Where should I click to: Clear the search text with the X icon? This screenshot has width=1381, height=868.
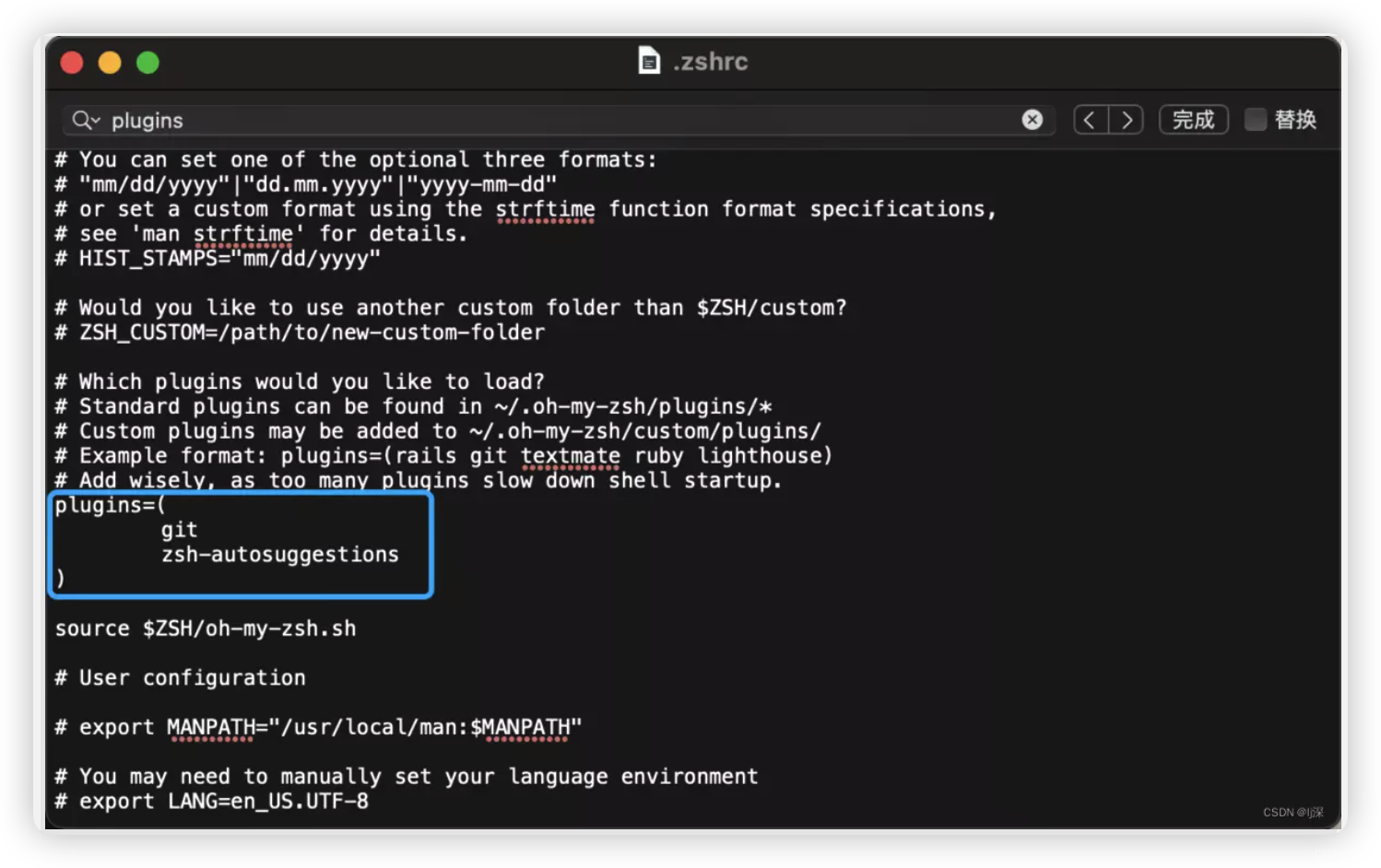pos(1032,120)
